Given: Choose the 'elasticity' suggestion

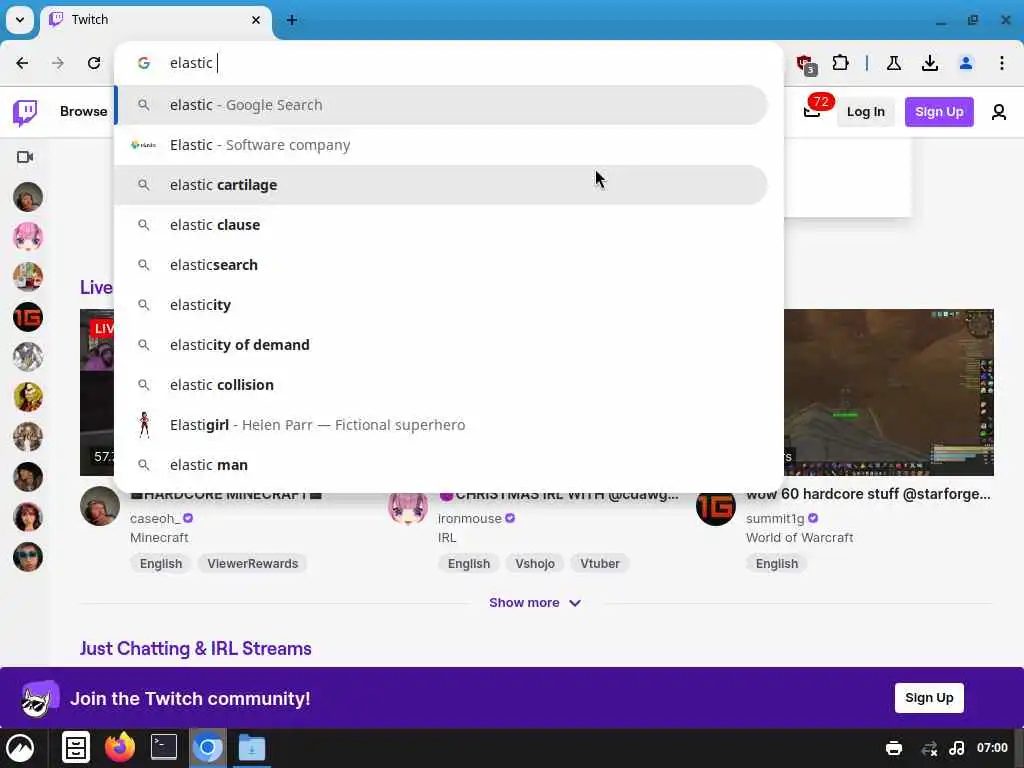Looking at the screenshot, I should (x=441, y=305).
